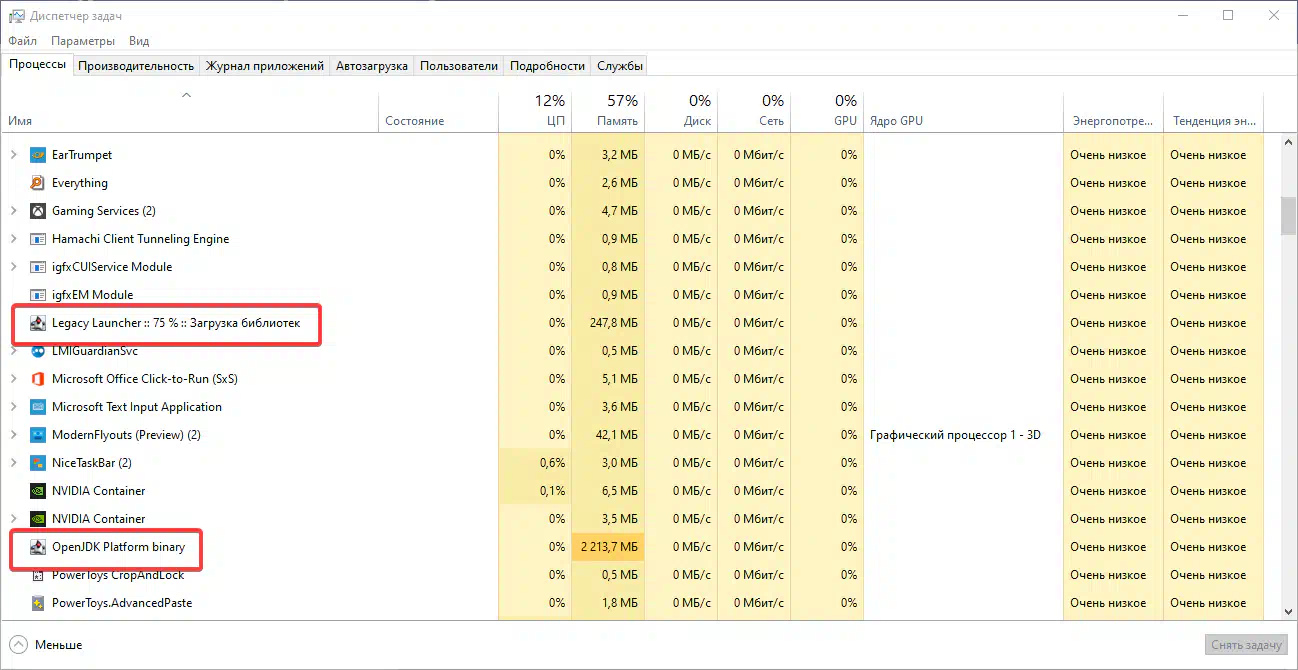1298x670 pixels.
Task: Expand the EarTrumpet process group
Action: [13, 155]
